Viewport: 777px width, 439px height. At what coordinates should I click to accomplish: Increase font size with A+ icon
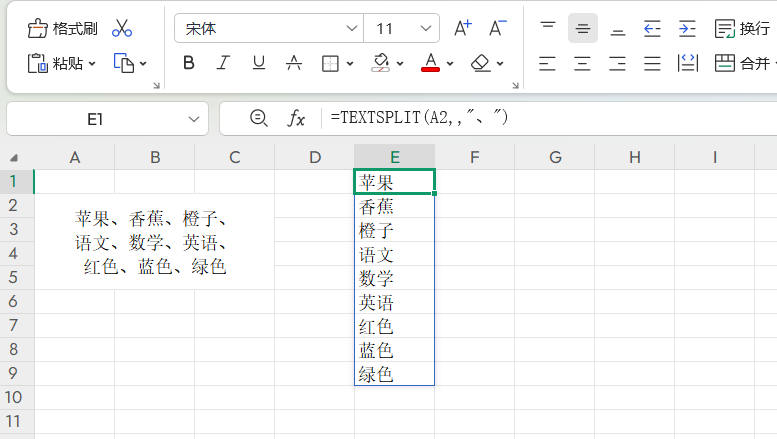click(x=463, y=28)
